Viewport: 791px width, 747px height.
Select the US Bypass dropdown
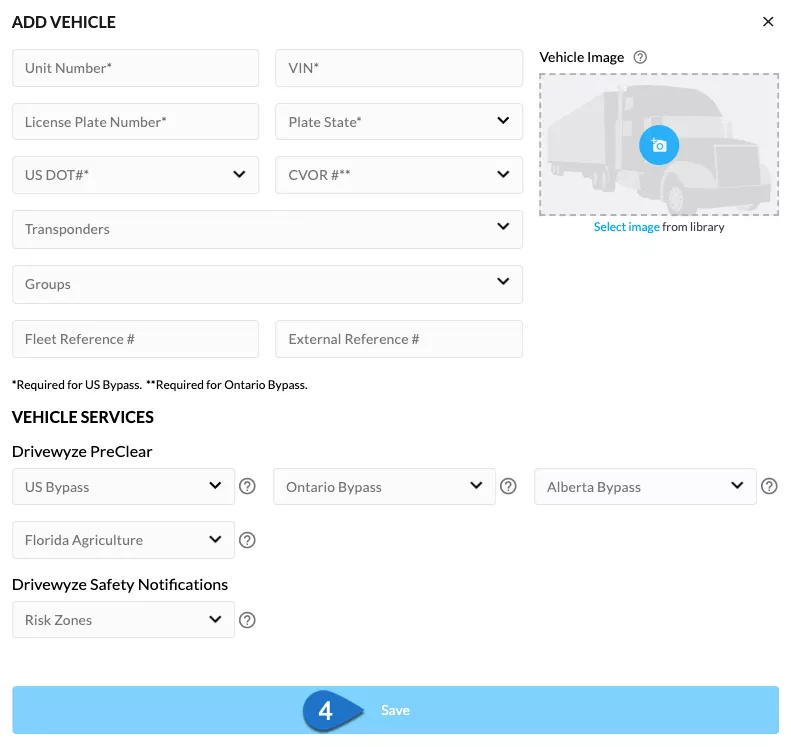pos(123,487)
